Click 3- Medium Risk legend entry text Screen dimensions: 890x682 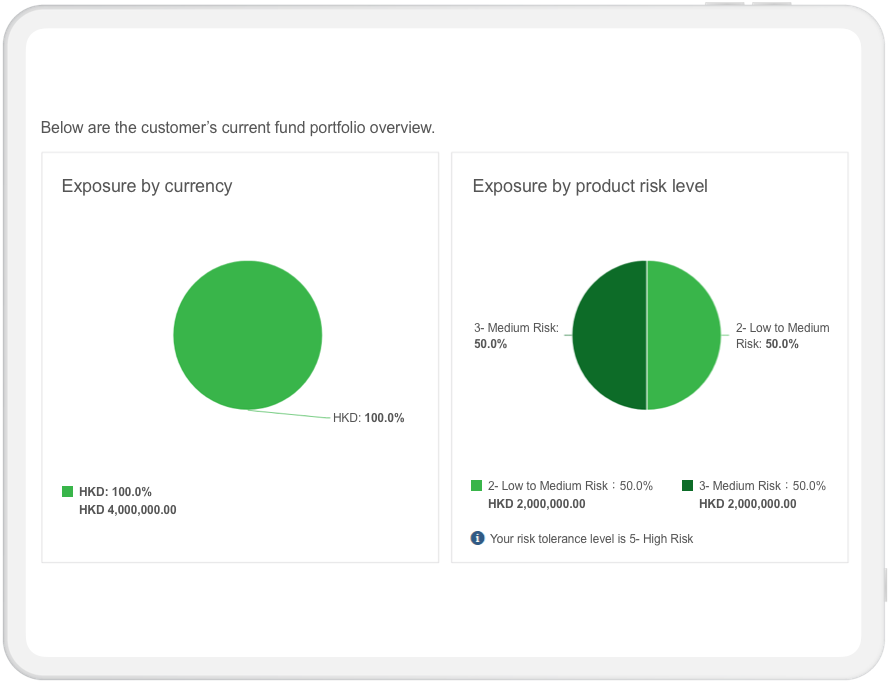(x=762, y=486)
